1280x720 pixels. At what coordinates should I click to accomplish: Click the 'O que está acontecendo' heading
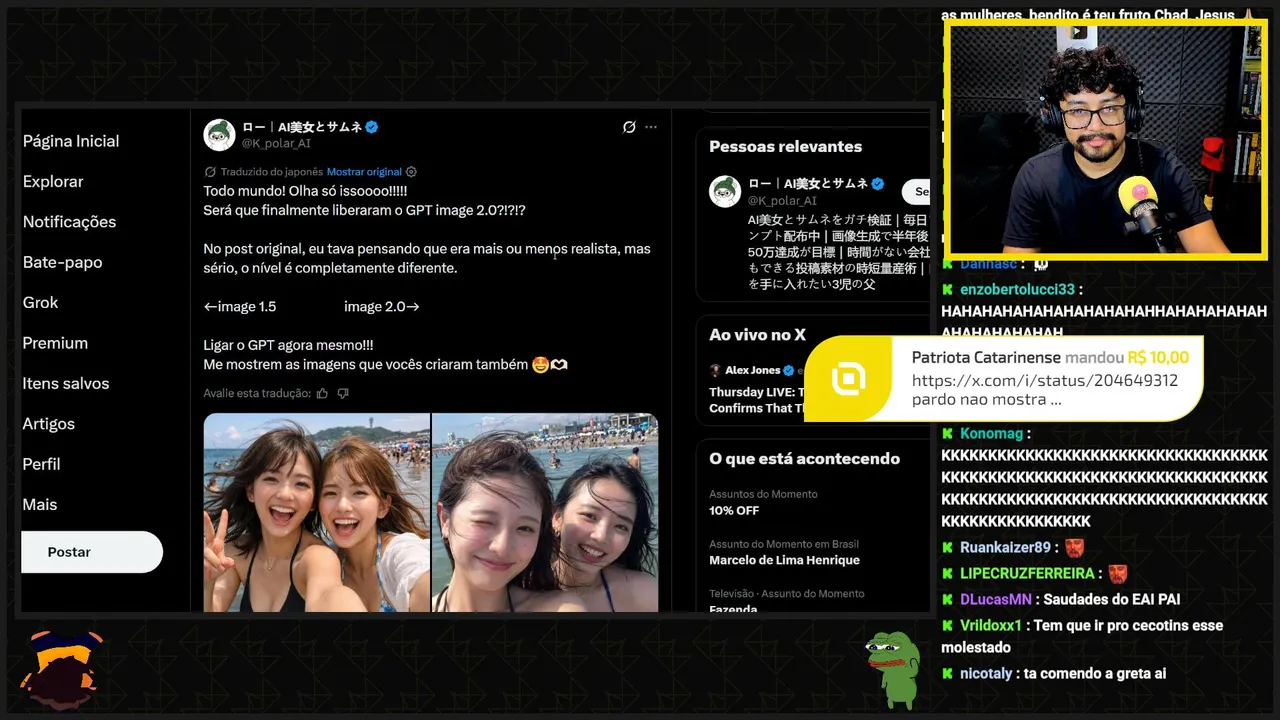click(804, 459)
